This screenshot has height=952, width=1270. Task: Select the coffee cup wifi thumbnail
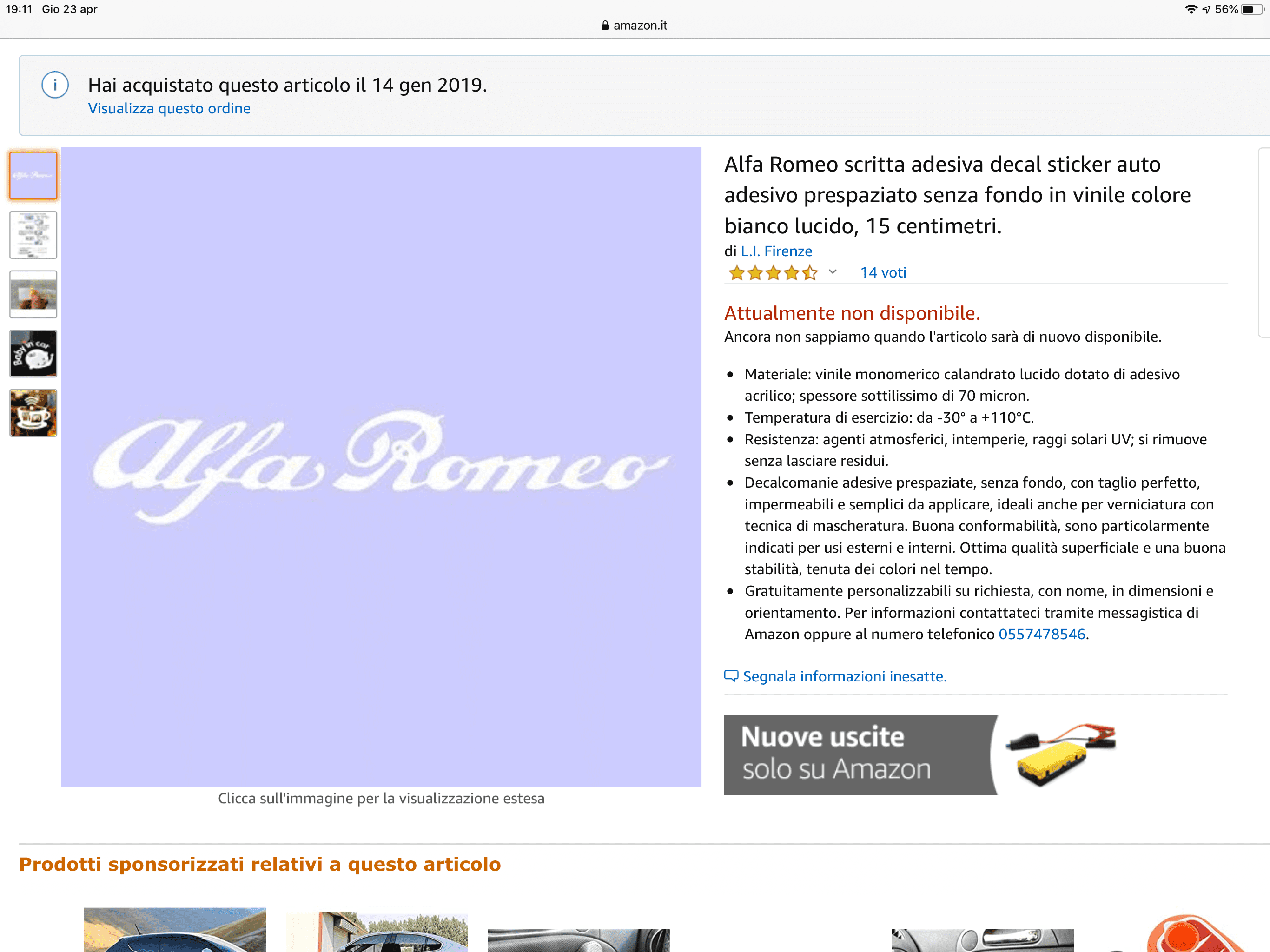[x=33, y=413]
